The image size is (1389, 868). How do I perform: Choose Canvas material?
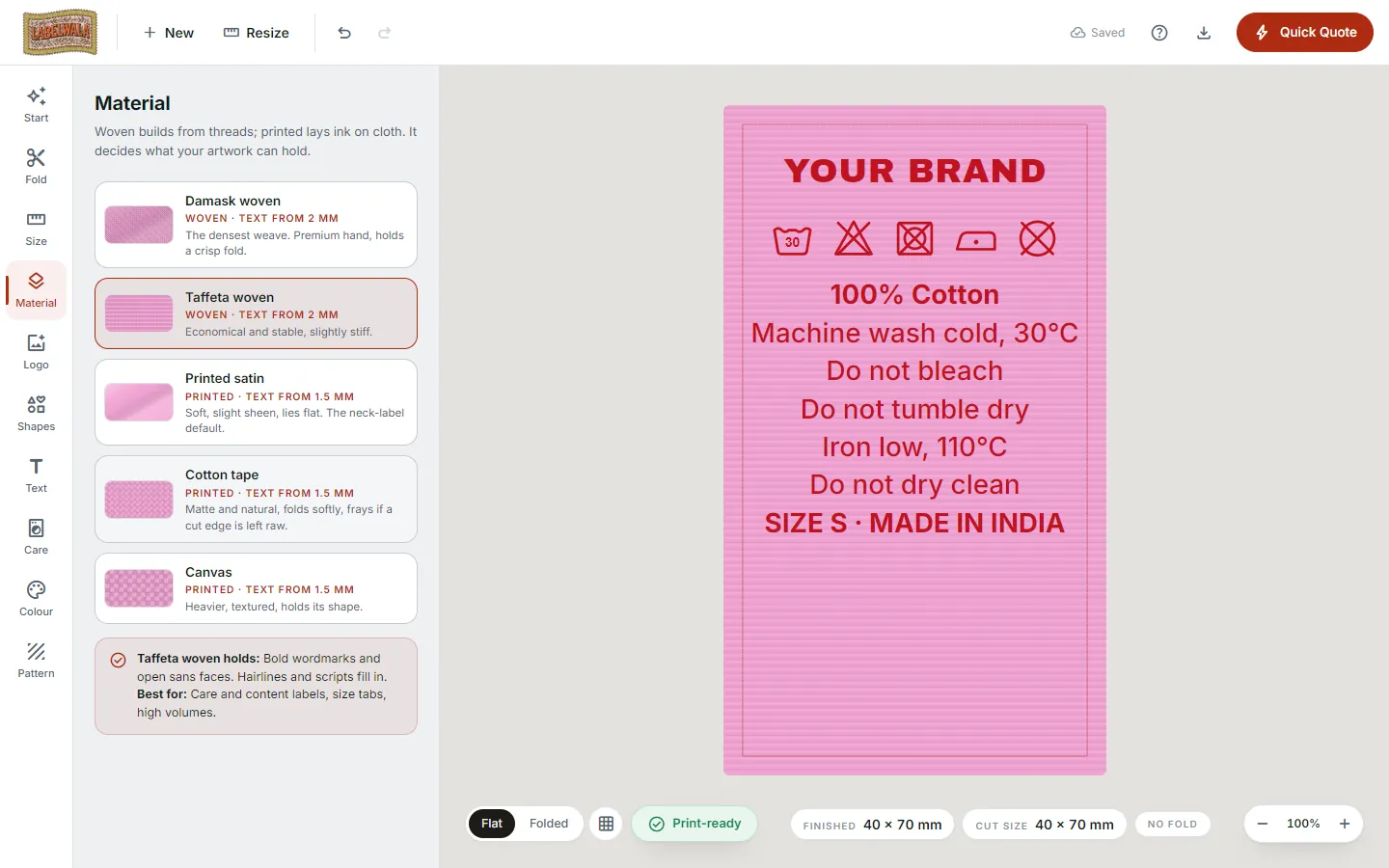[x=256, y=588]
